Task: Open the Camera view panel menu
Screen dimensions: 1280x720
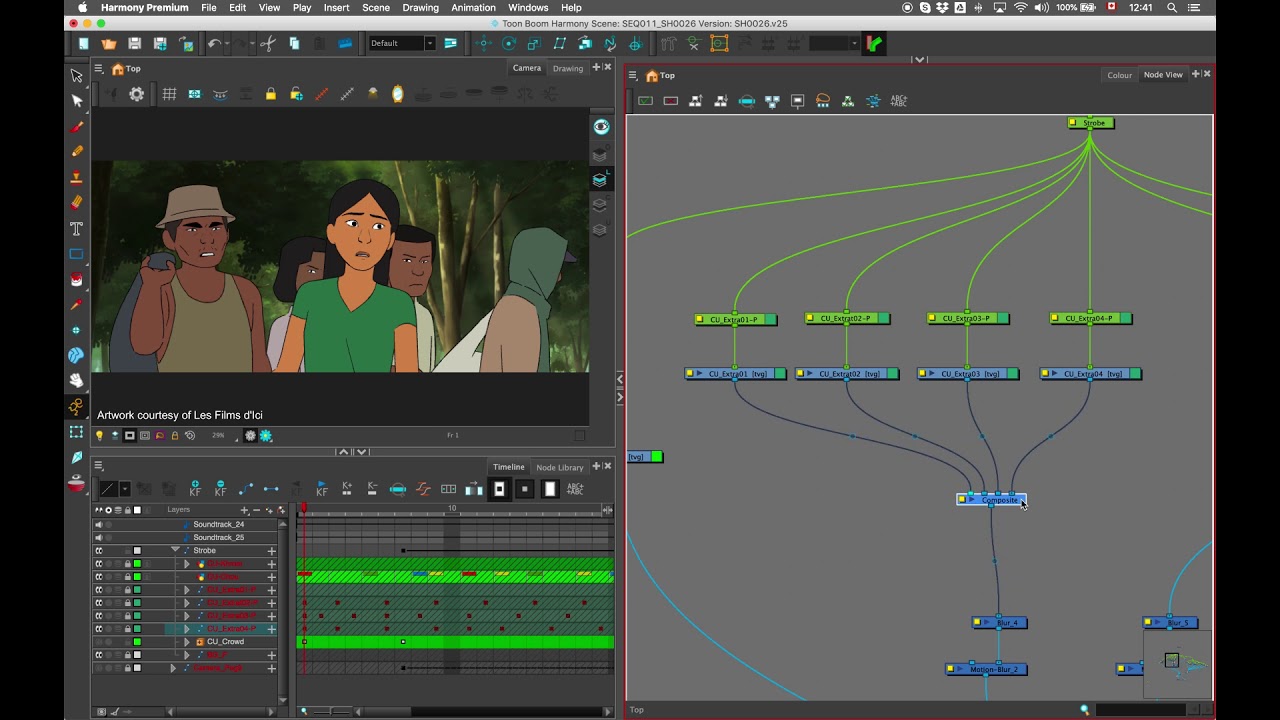Action: [99, 69]
